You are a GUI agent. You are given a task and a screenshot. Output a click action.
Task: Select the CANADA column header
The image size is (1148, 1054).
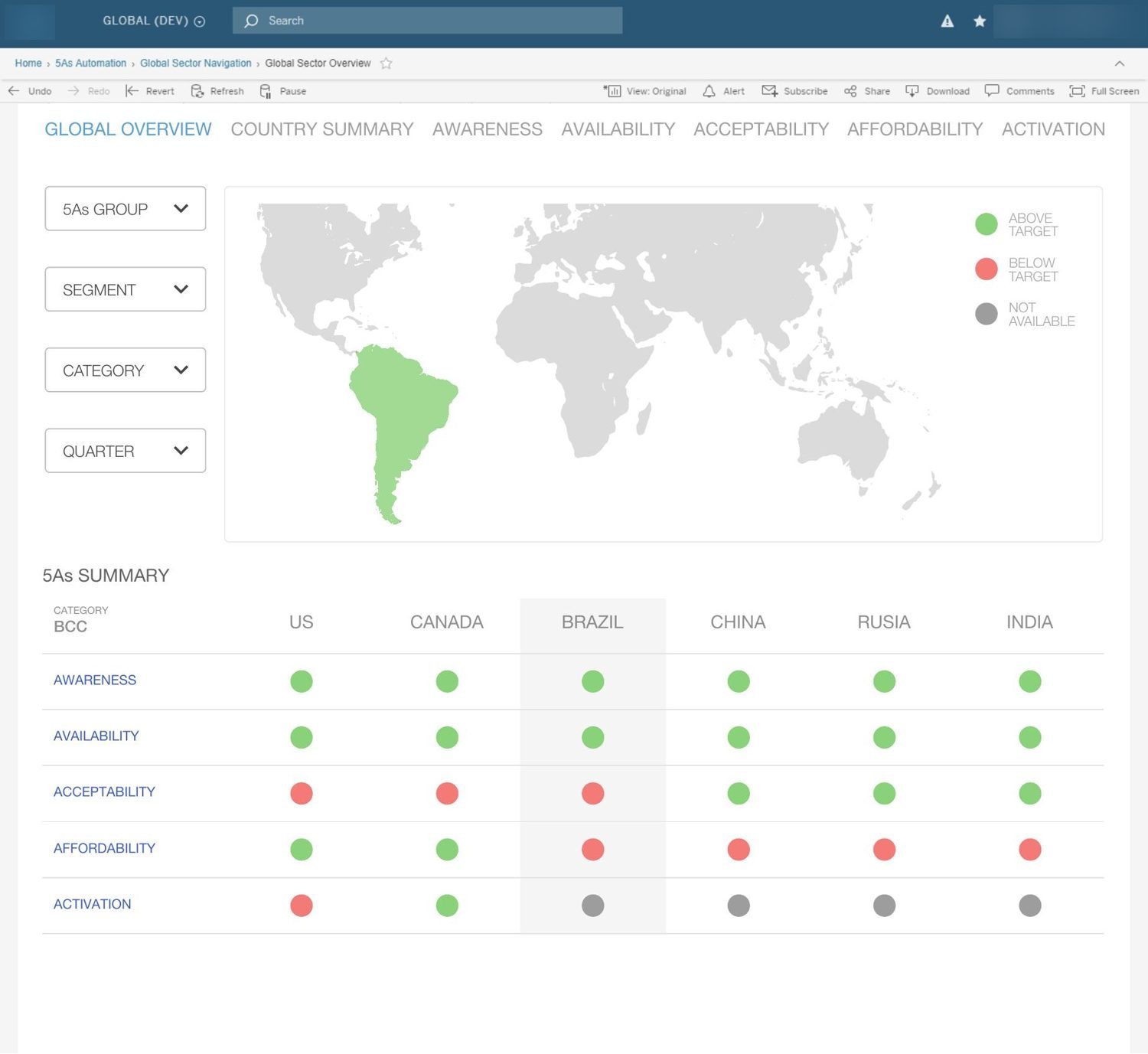[447, 622]
